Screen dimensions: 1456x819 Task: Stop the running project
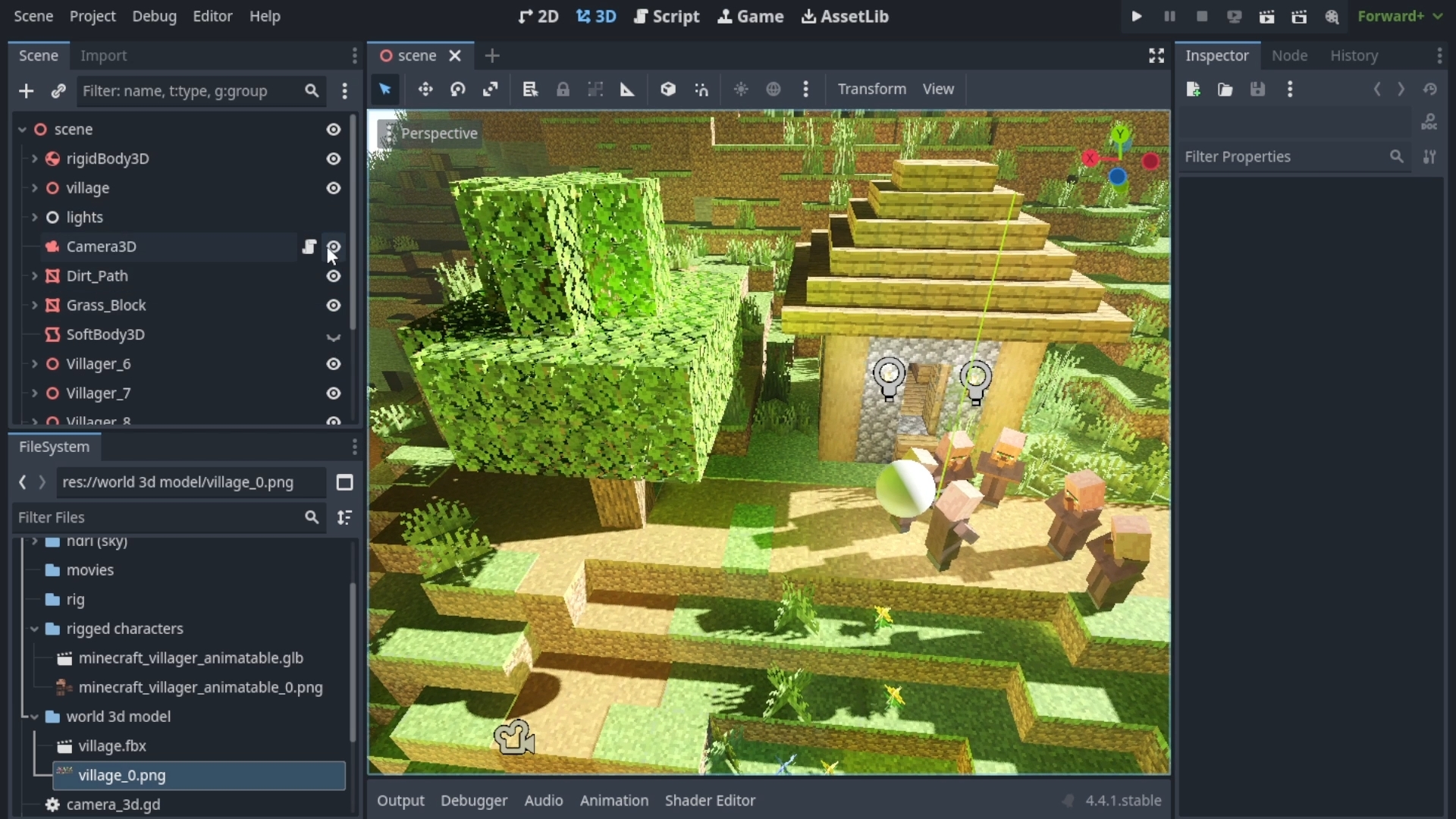[1202, 16]
